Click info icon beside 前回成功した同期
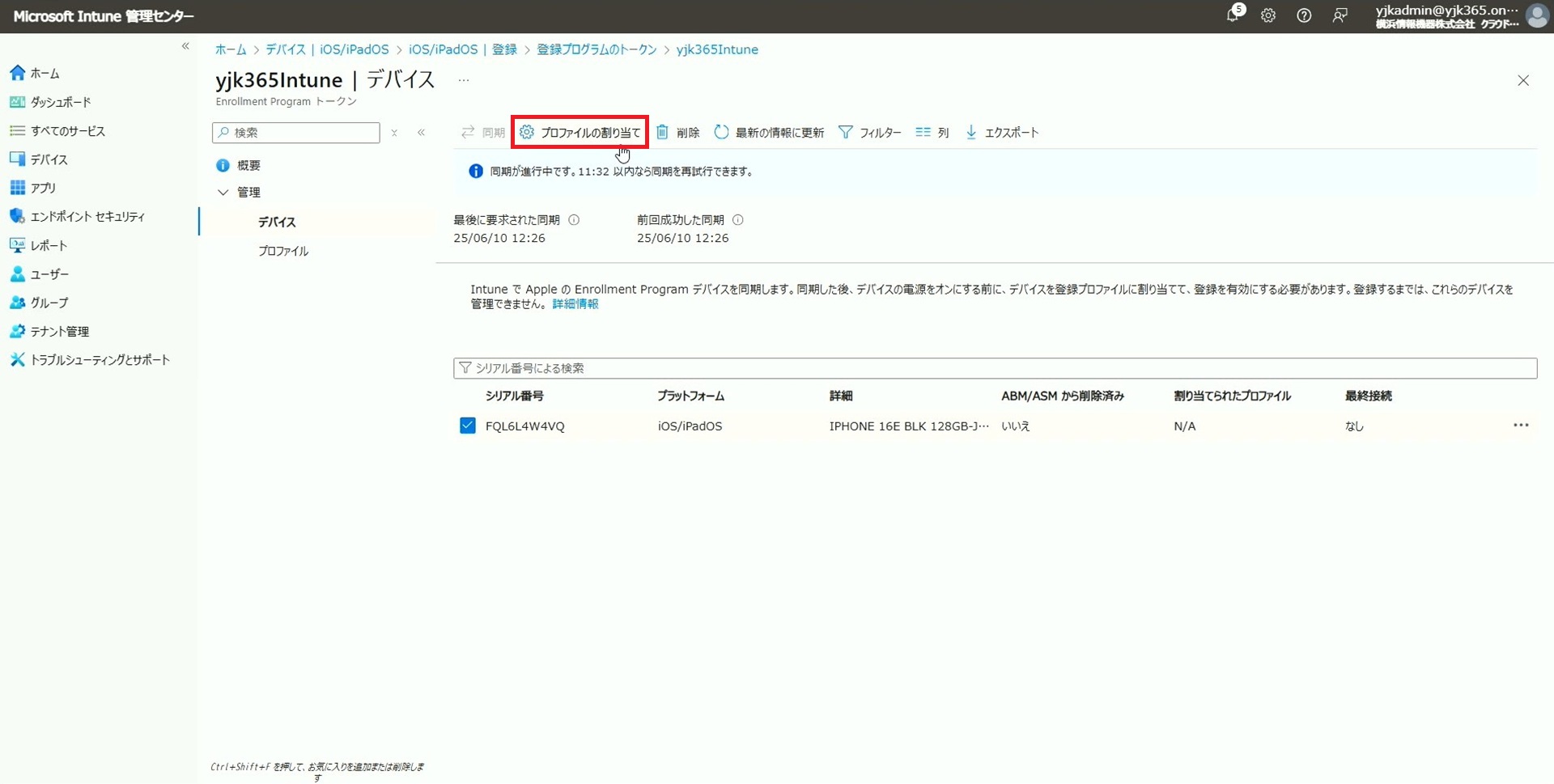The width and height of the screenshot is (1554, 784). tap(738, 220)
